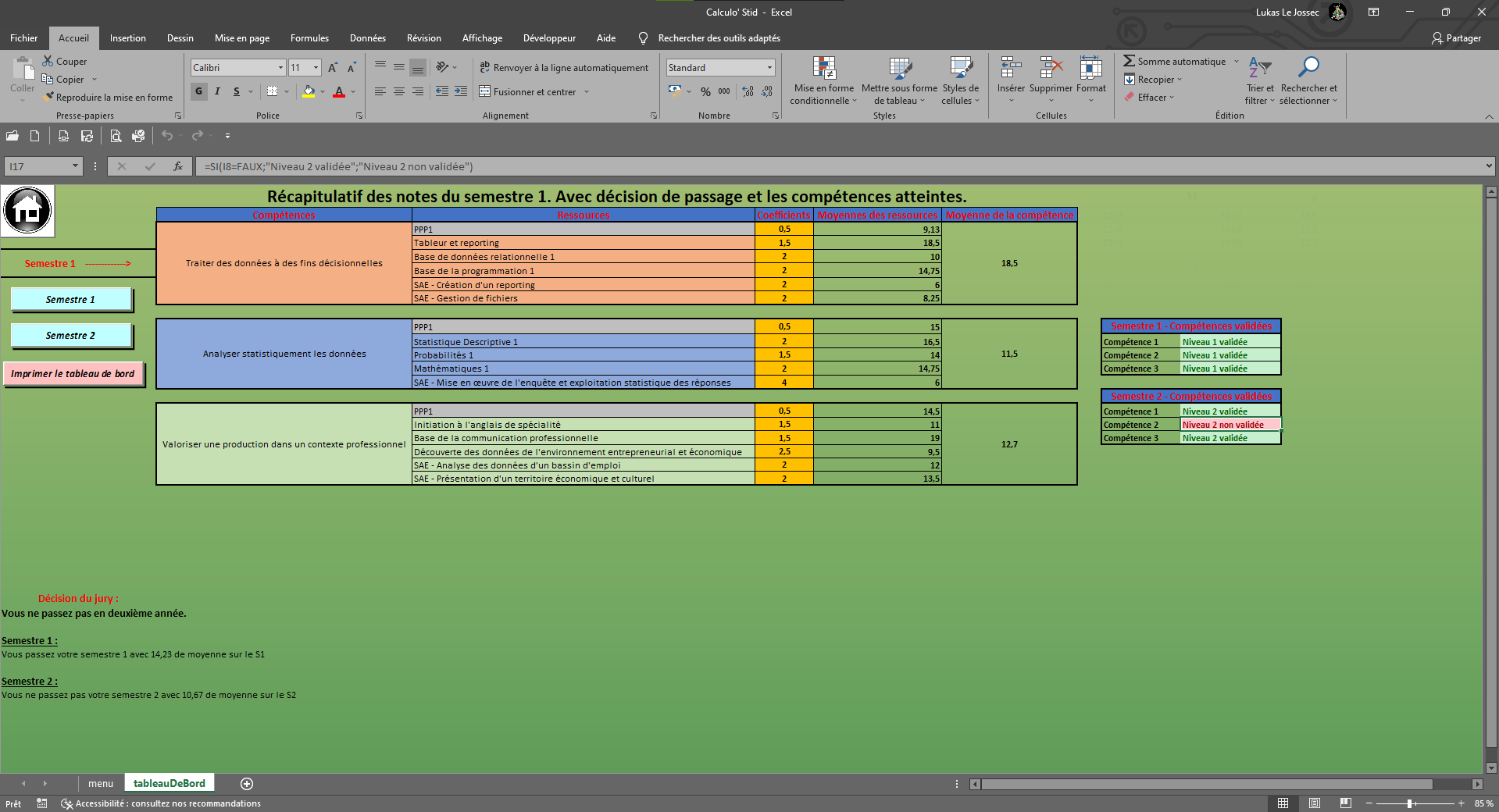Screen dimensions: 1499x812
Task: Click Imprimer le tableau de bord button
Action: [x=73, y=374]
